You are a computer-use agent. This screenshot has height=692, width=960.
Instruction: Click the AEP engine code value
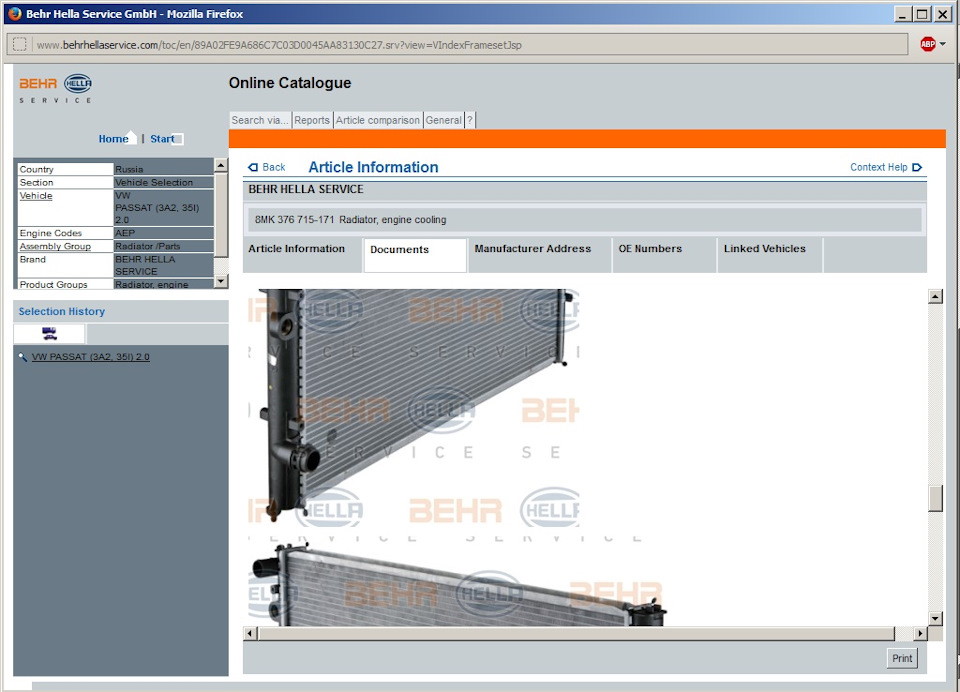coord(125,233)
